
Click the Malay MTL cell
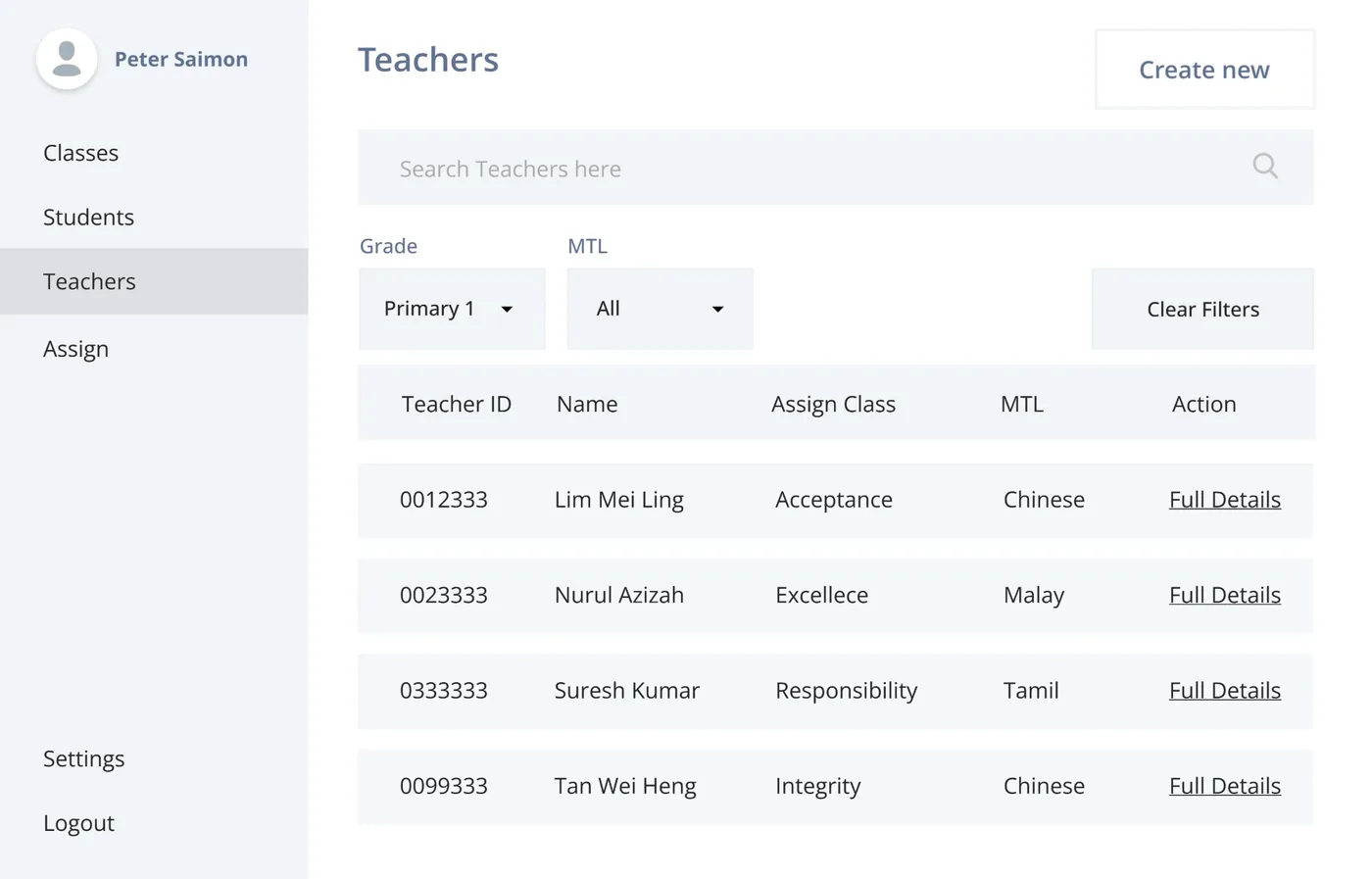pos(1033,595)
